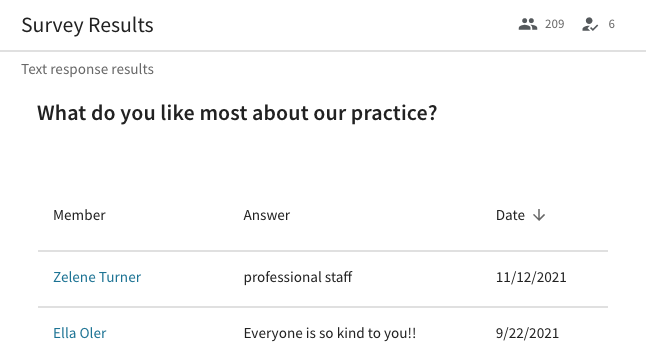Click the 9/22/2021 date cell
The image size is (646, 360).
pyautogui.click(x=527, y=333)
